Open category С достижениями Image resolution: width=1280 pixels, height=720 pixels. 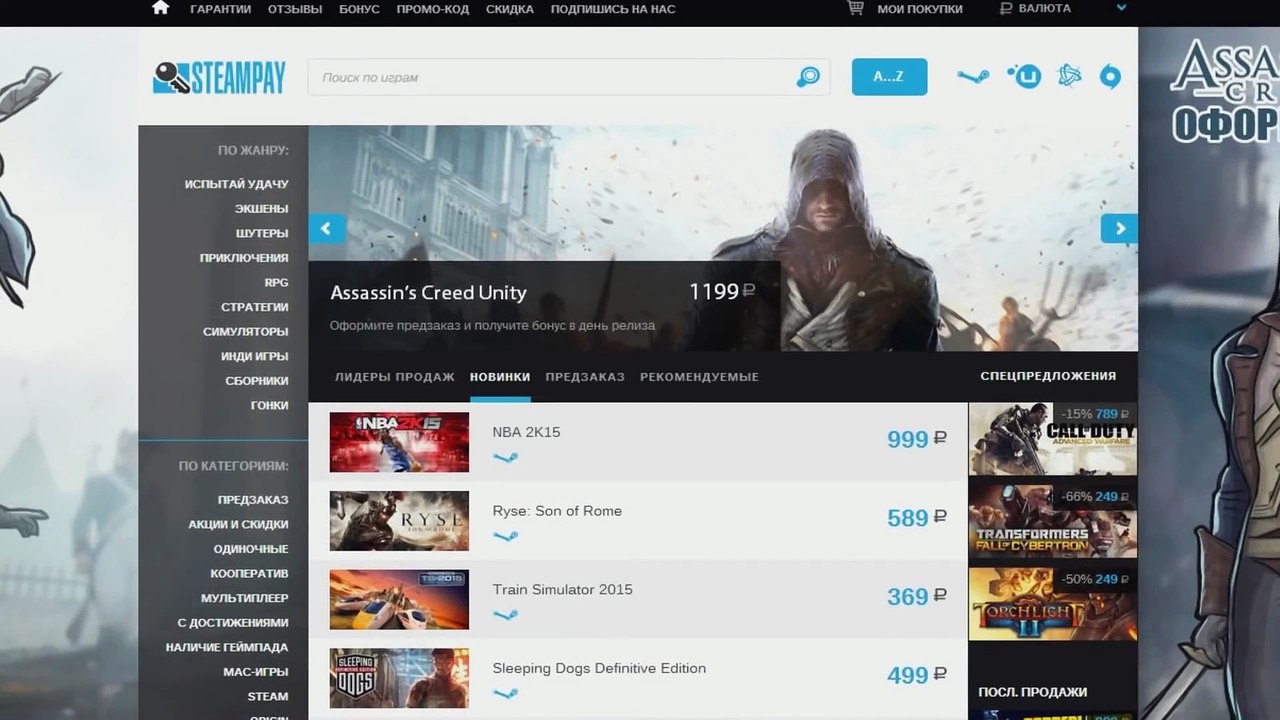(233, 623)
